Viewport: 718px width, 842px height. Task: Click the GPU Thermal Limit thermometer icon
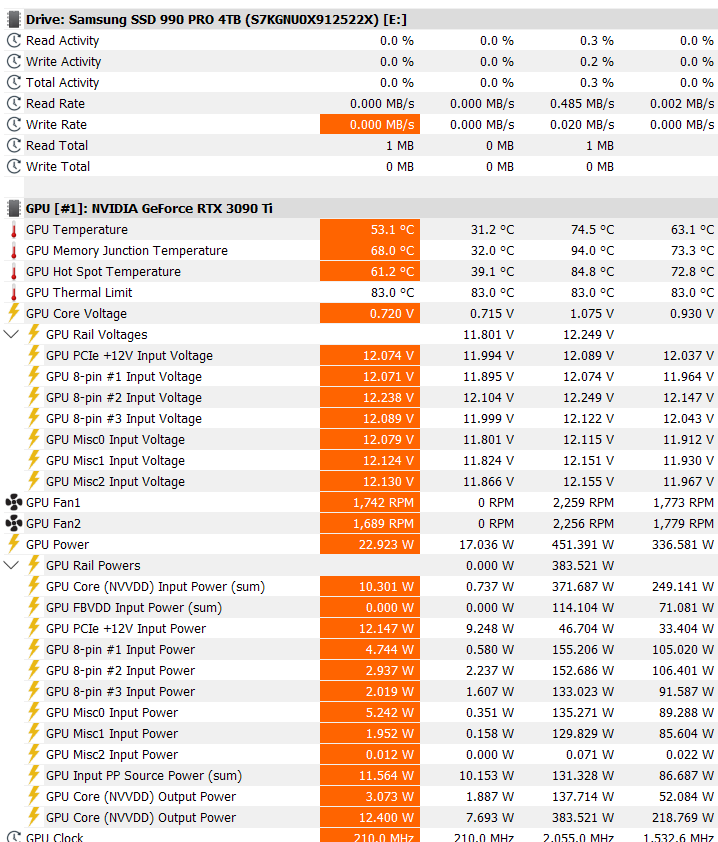pyautogui.click(x=13, y=293)
